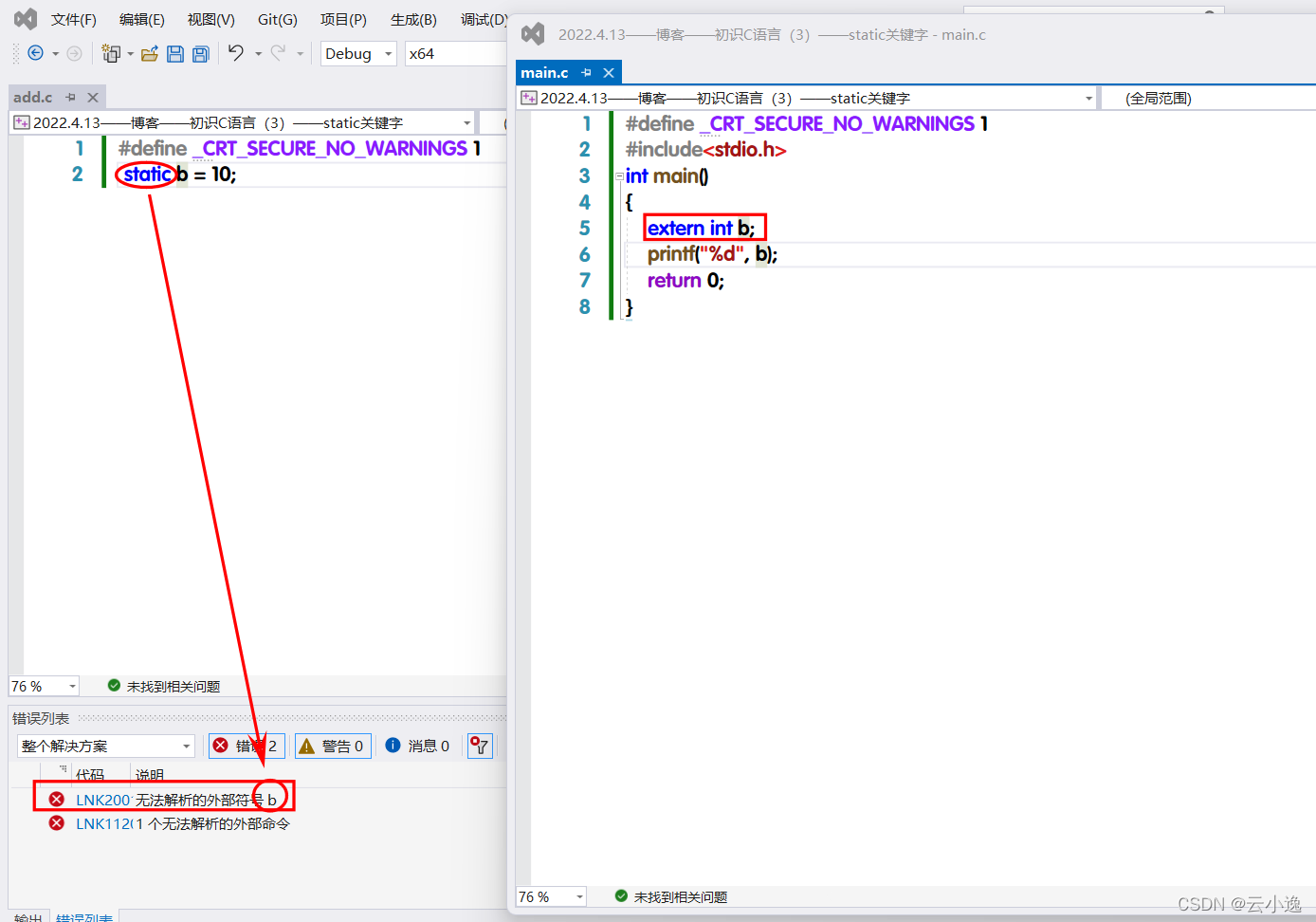Open the 生成(B) menu
Viewport: 1316px width, 922px height.
coord(413,19)
